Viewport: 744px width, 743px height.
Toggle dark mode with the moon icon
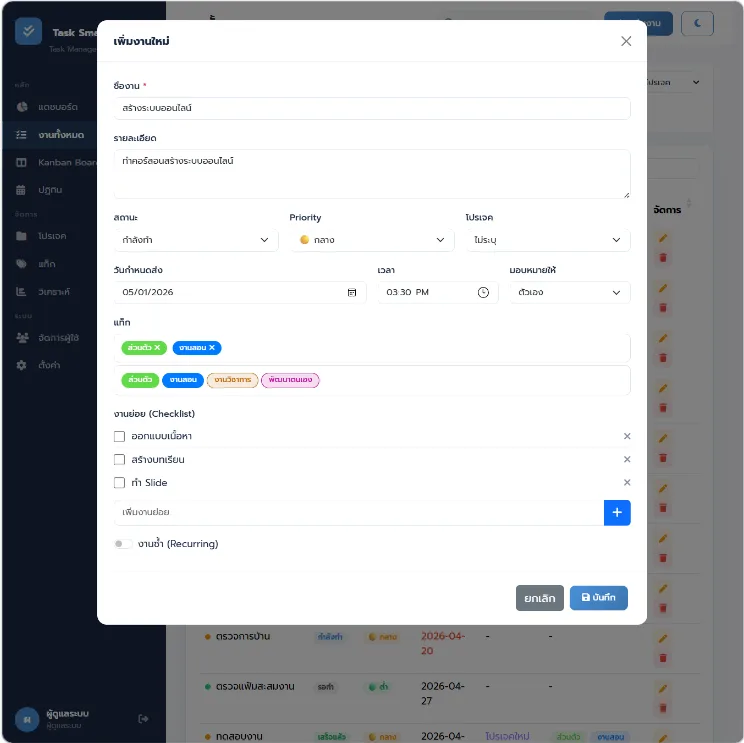[x=697, y=23]
